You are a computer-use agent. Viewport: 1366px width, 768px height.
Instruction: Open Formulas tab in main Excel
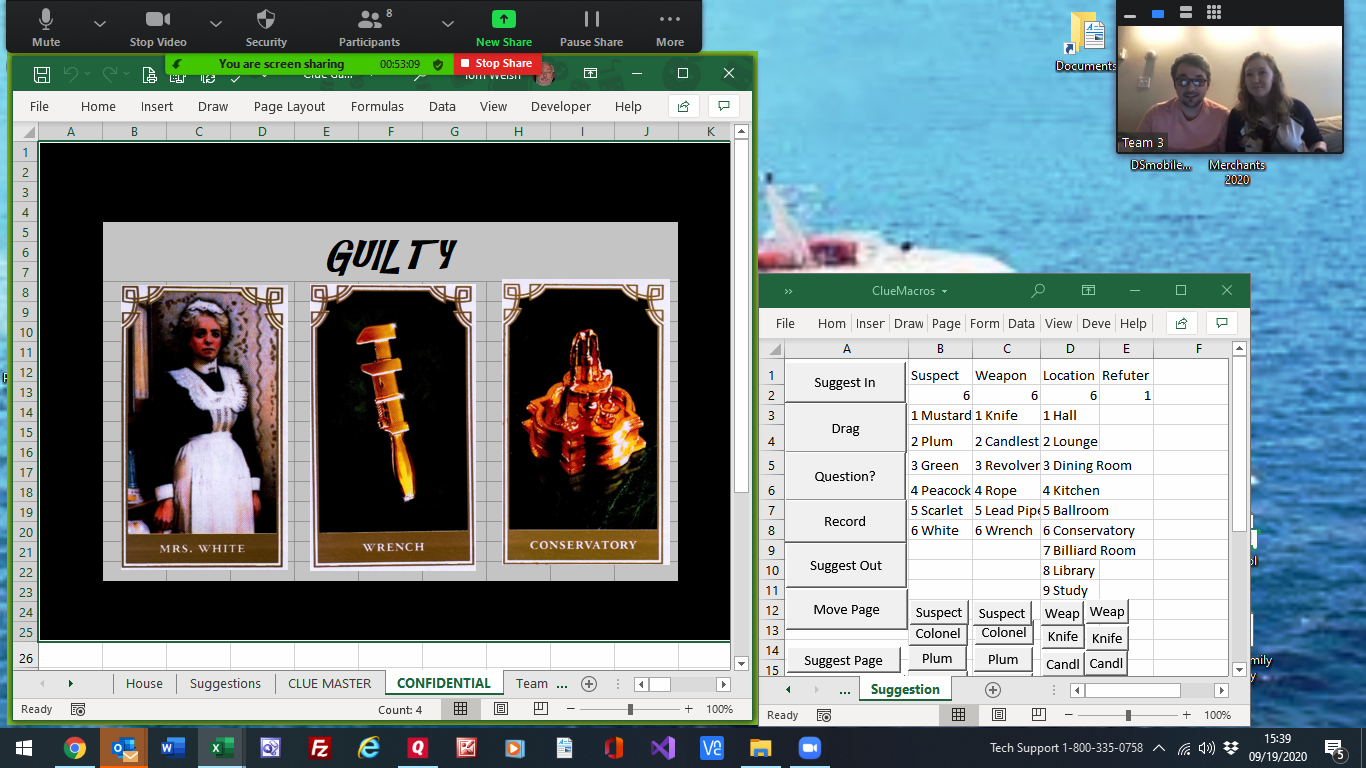coord(377,106)
